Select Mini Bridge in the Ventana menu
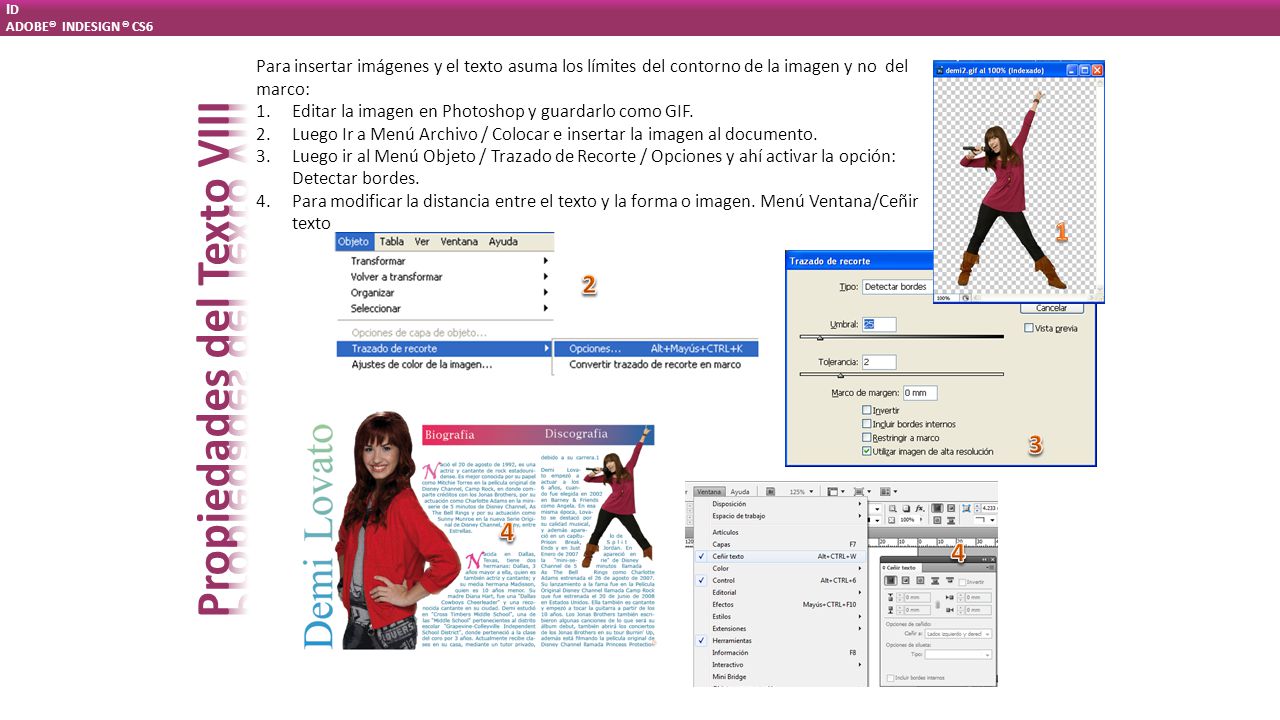The image size is (1280, 720). pyautogui.click(x=780, y=677)
